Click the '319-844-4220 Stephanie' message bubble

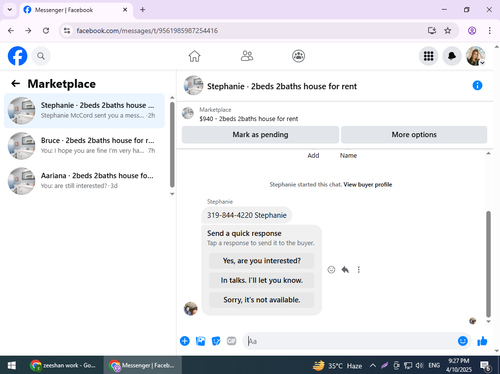pyautogui.click(x=247, y=215)
